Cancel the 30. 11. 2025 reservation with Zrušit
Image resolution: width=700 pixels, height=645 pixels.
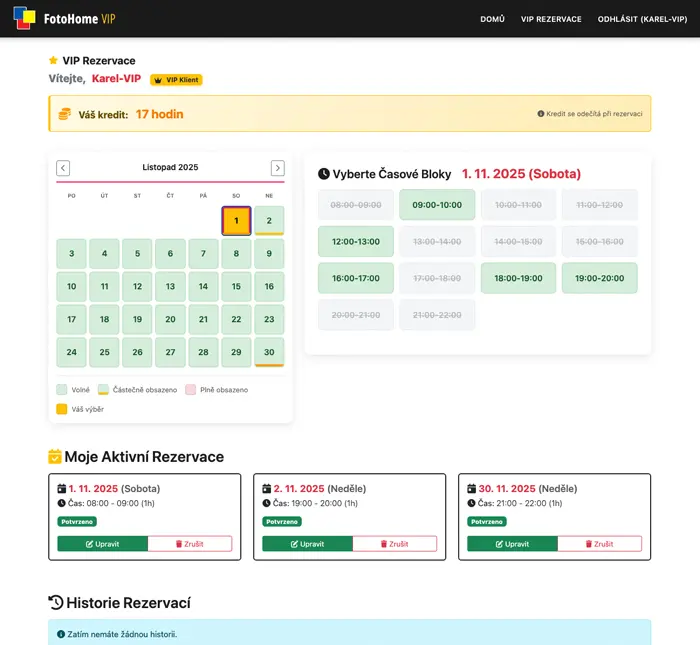coord(600,544)
